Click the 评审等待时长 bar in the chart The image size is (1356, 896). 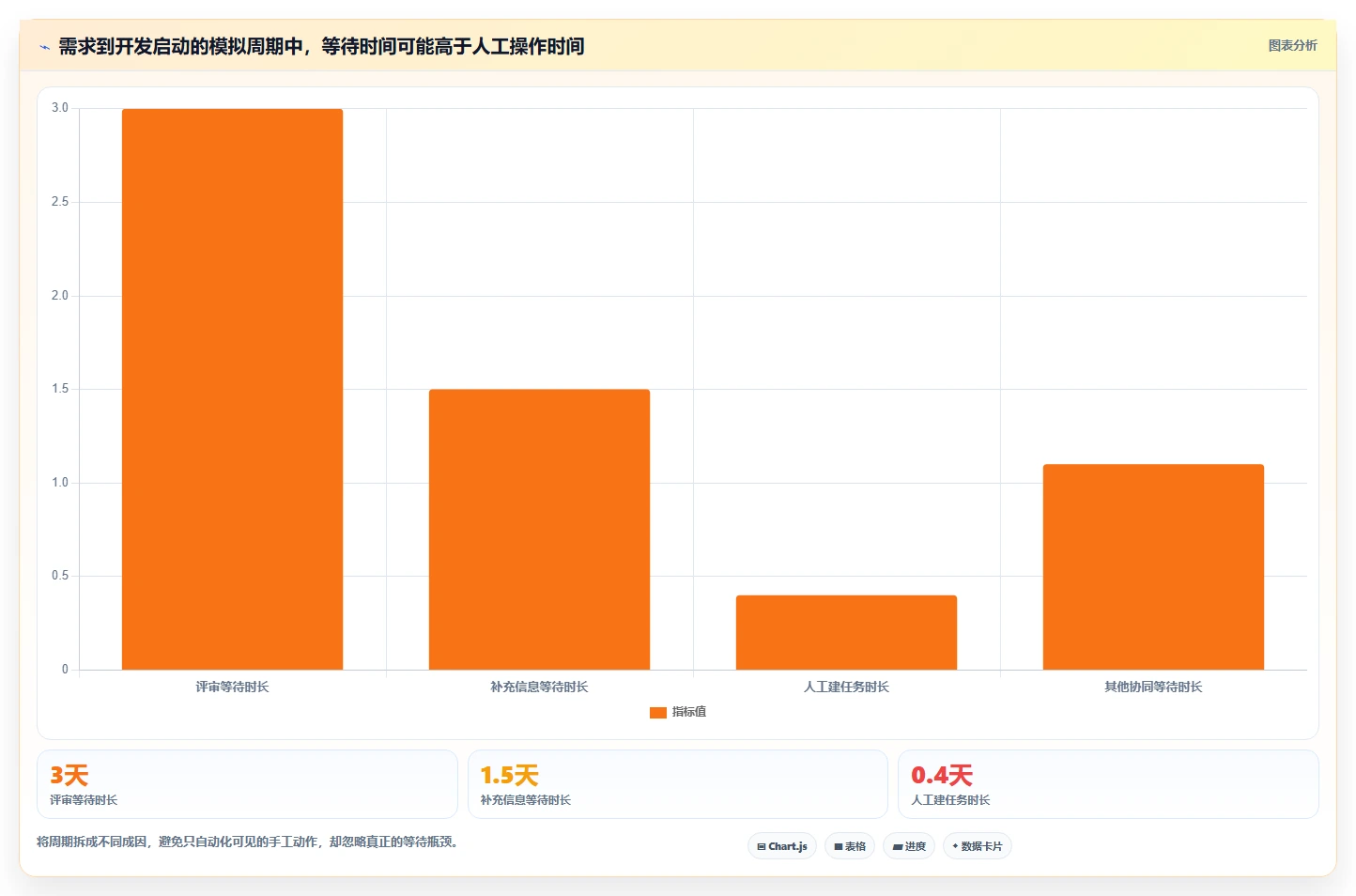[232, 389]
